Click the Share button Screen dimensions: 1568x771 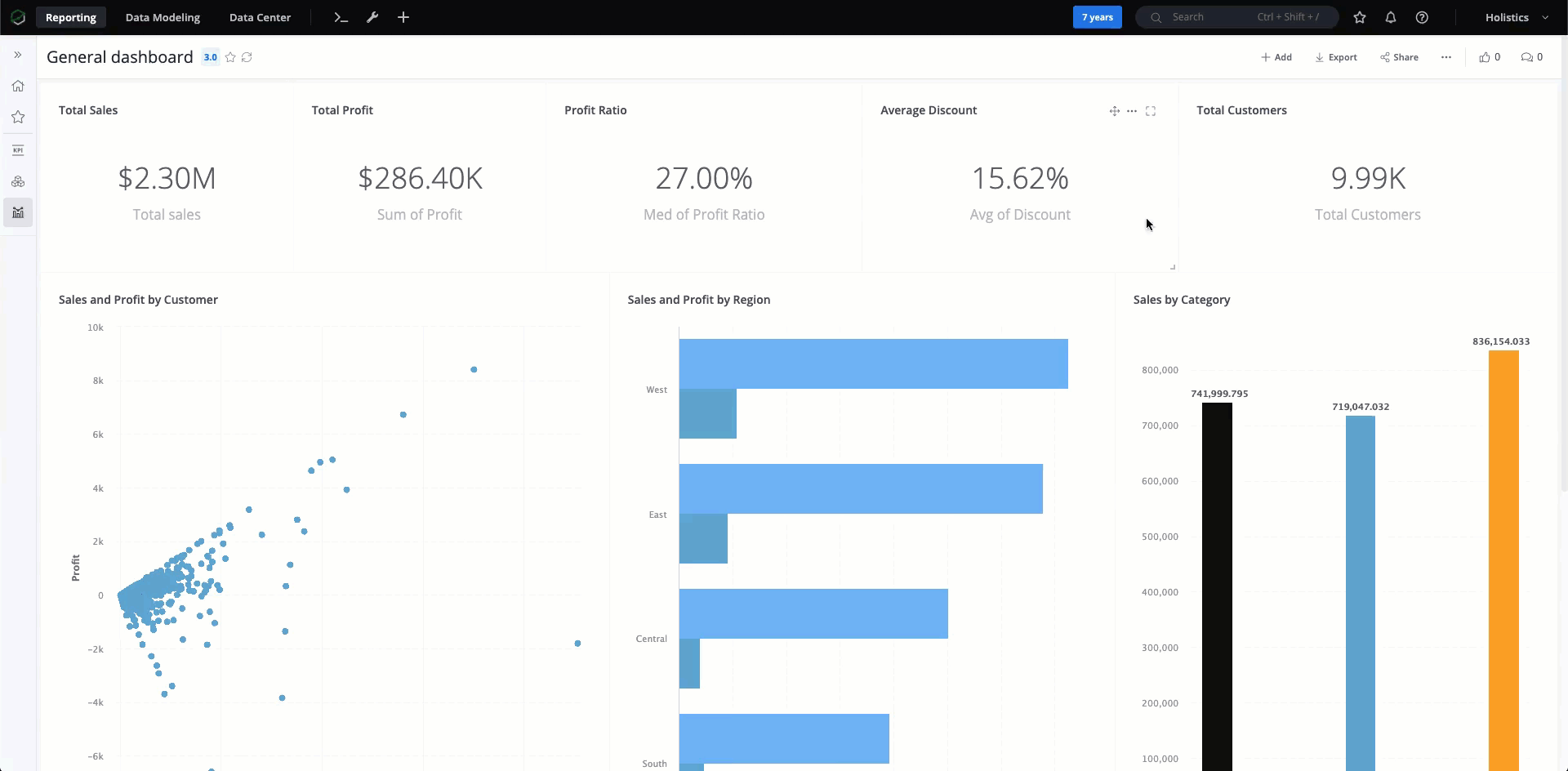[x=1400, y=57]
